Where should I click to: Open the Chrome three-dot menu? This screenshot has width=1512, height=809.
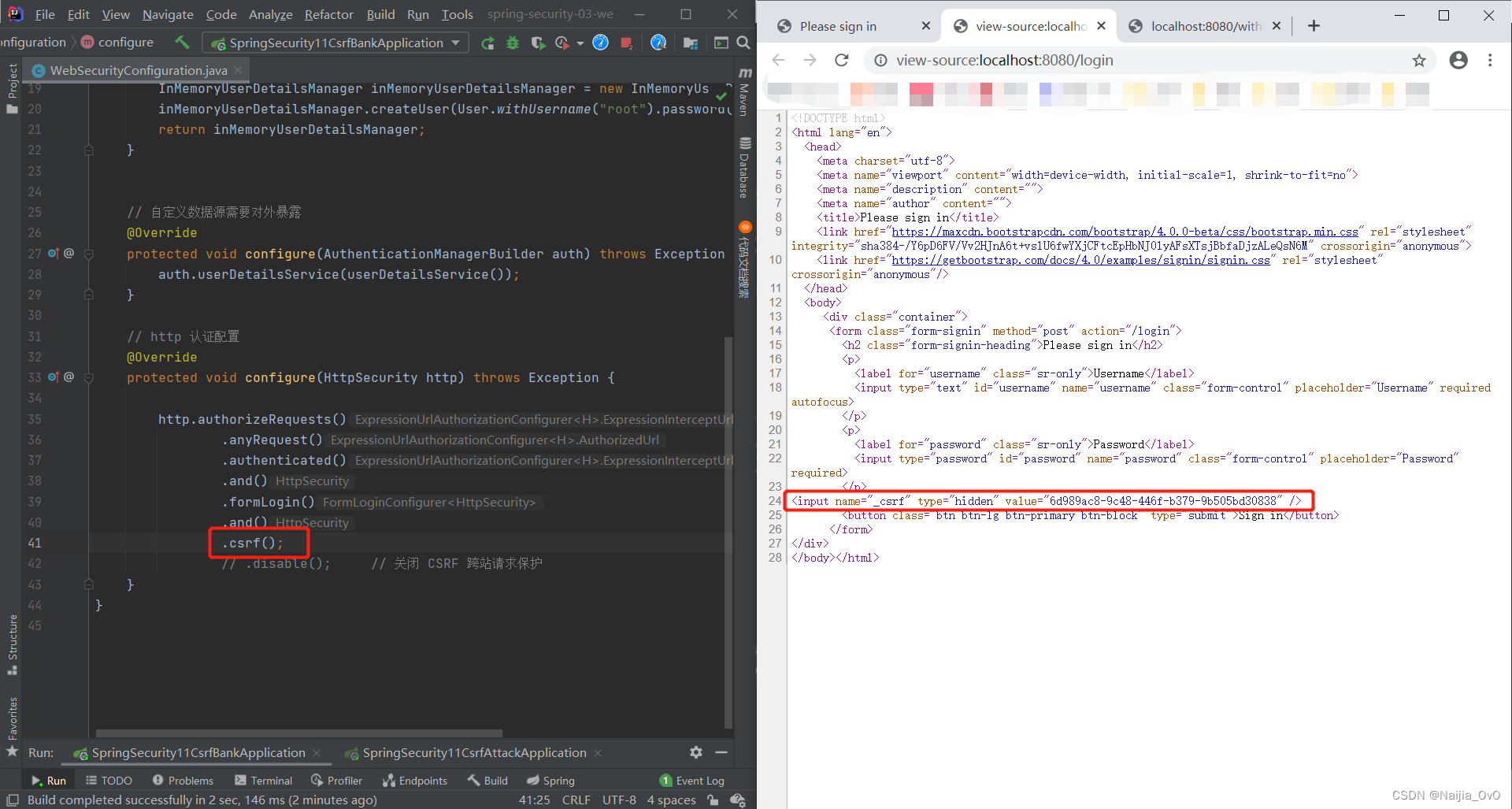[x=1490, y=60]
